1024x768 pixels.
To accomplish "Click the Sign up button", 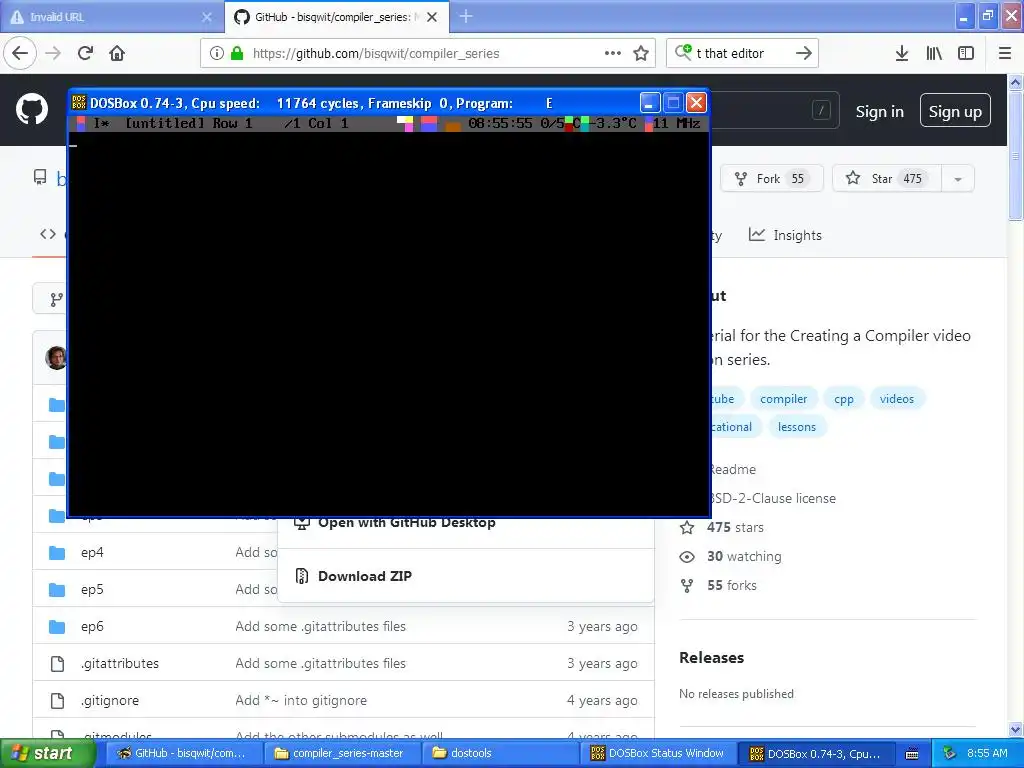I will 955,111.
